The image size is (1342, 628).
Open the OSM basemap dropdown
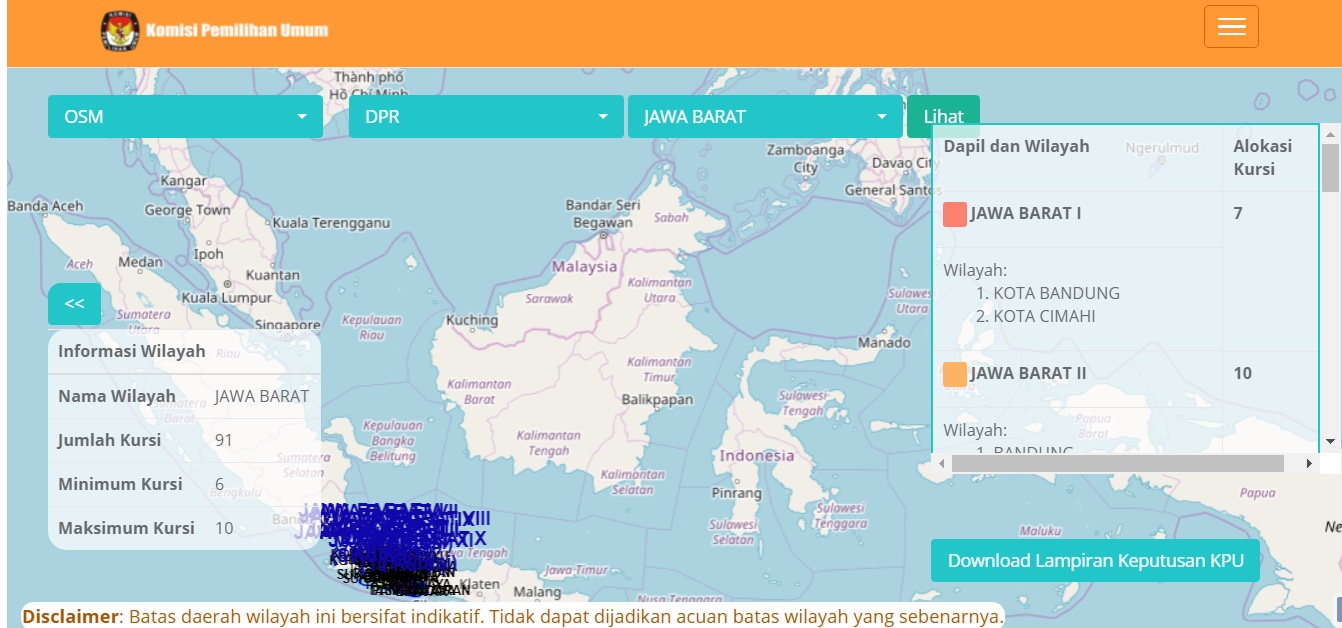tap(185, 117)
